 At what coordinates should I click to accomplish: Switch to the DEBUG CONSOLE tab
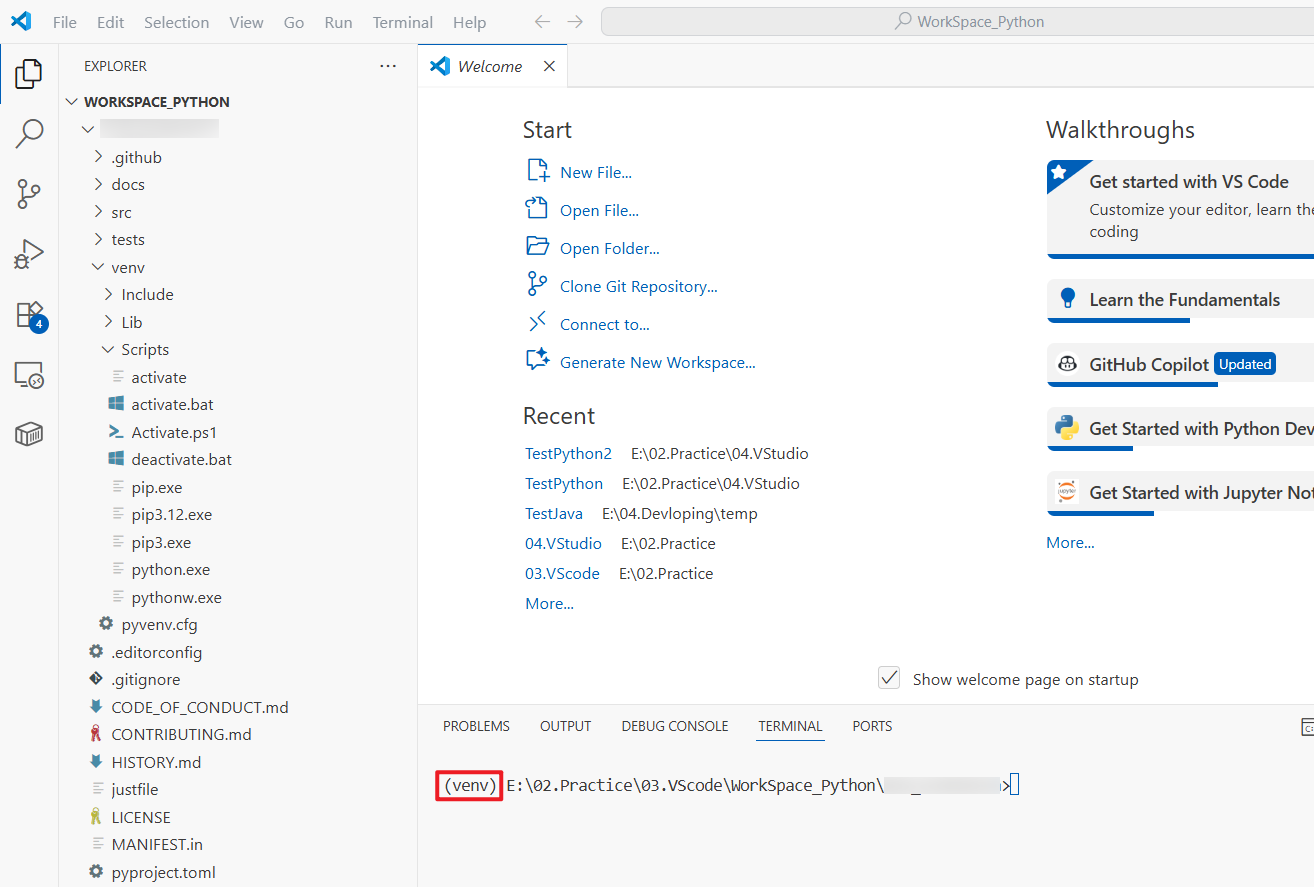pos(675,726)
